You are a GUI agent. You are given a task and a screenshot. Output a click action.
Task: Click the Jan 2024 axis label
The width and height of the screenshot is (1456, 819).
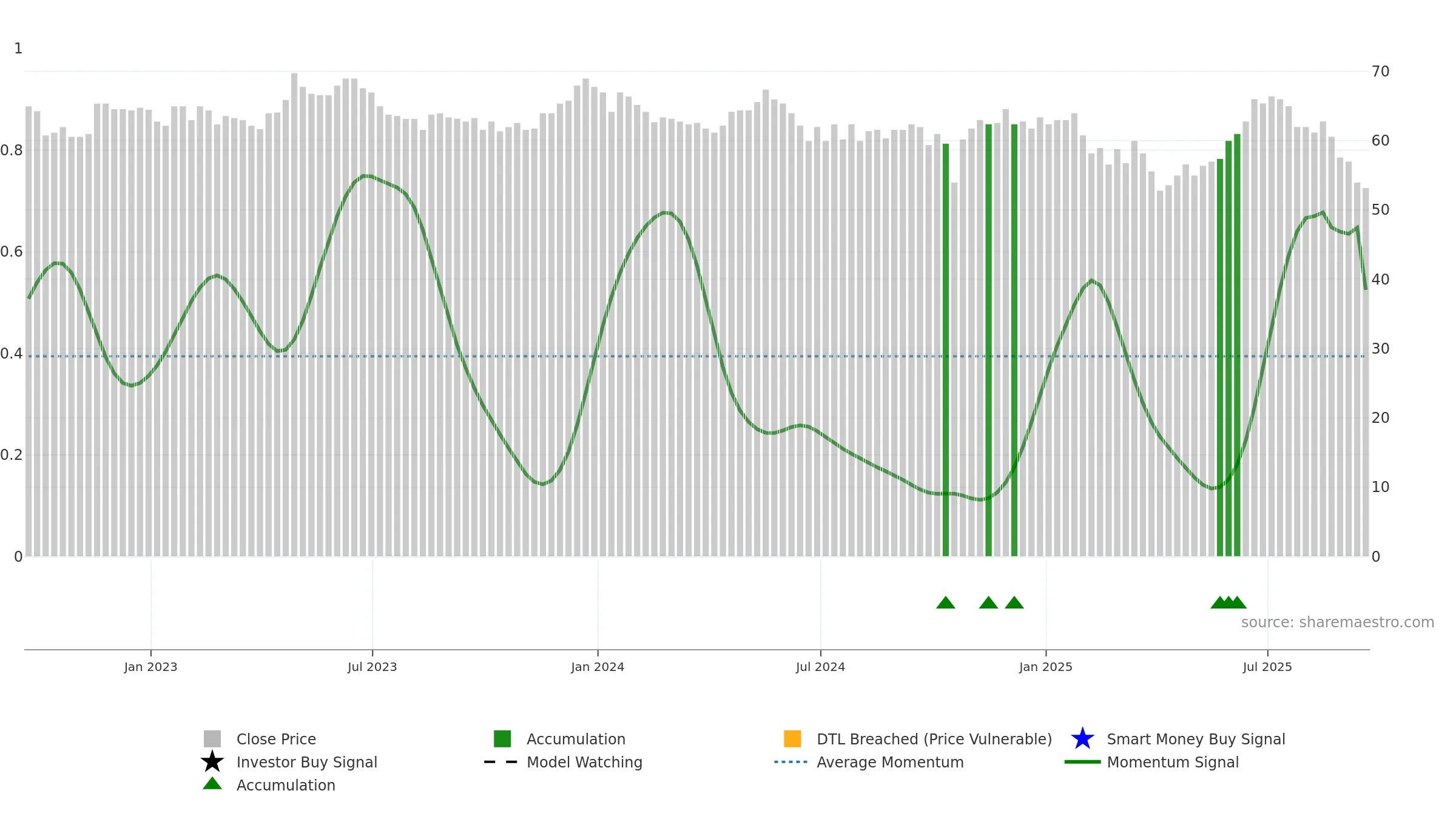click(x=598, y=667)
